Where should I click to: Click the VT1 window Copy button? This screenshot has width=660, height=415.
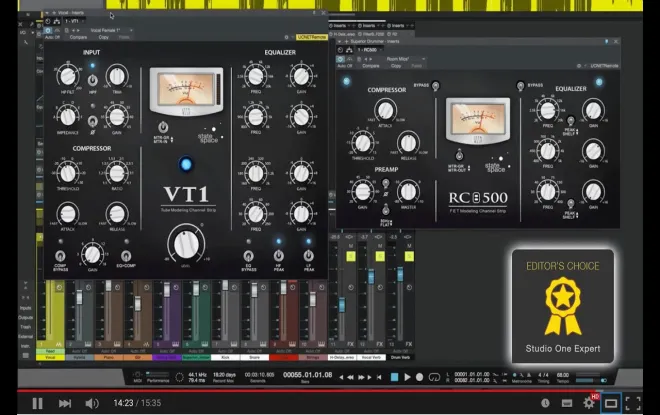pos(104,37)
